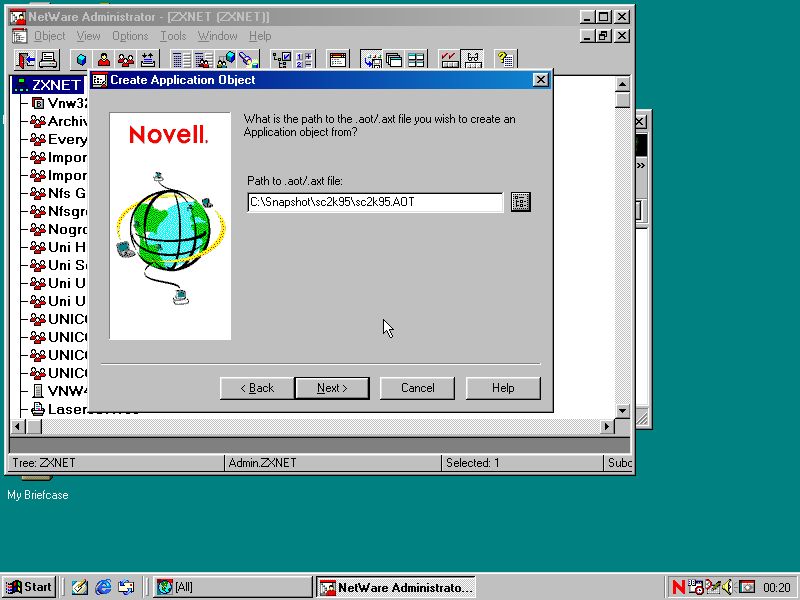Click the scheduler tray icon beside Novell N

point(695,587)
